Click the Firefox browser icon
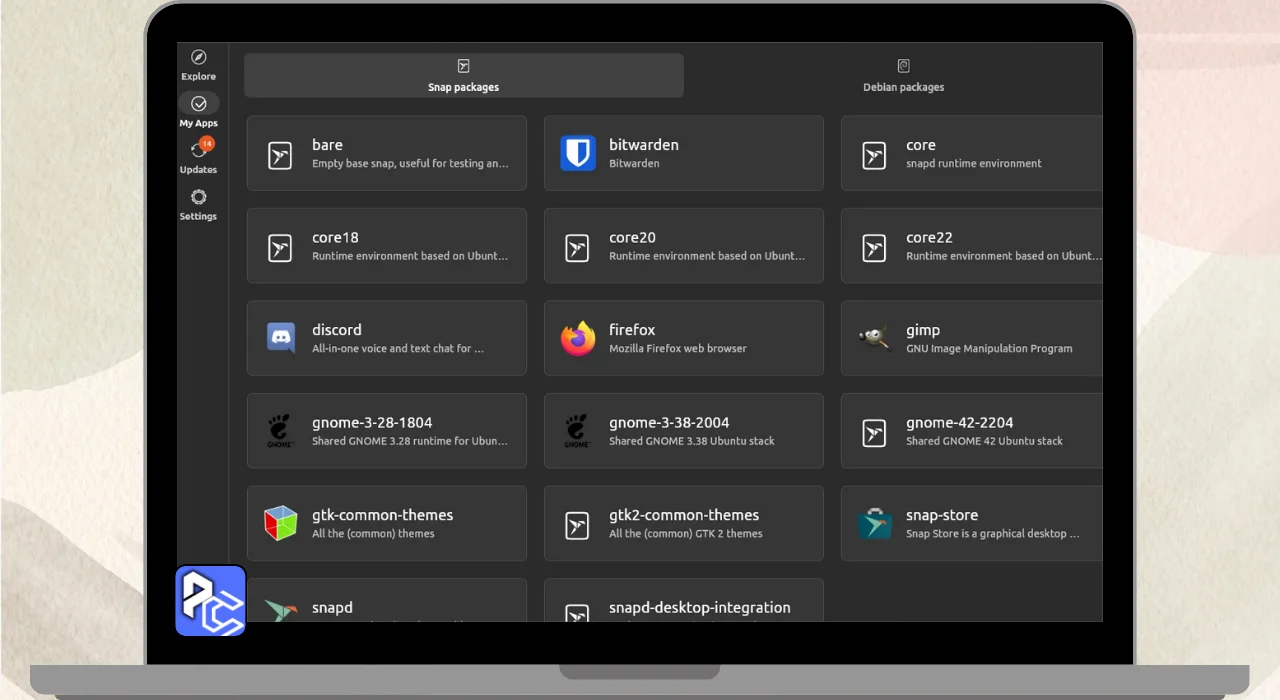This screenshot has height=700, width=1280. click(x=578, y=338)
